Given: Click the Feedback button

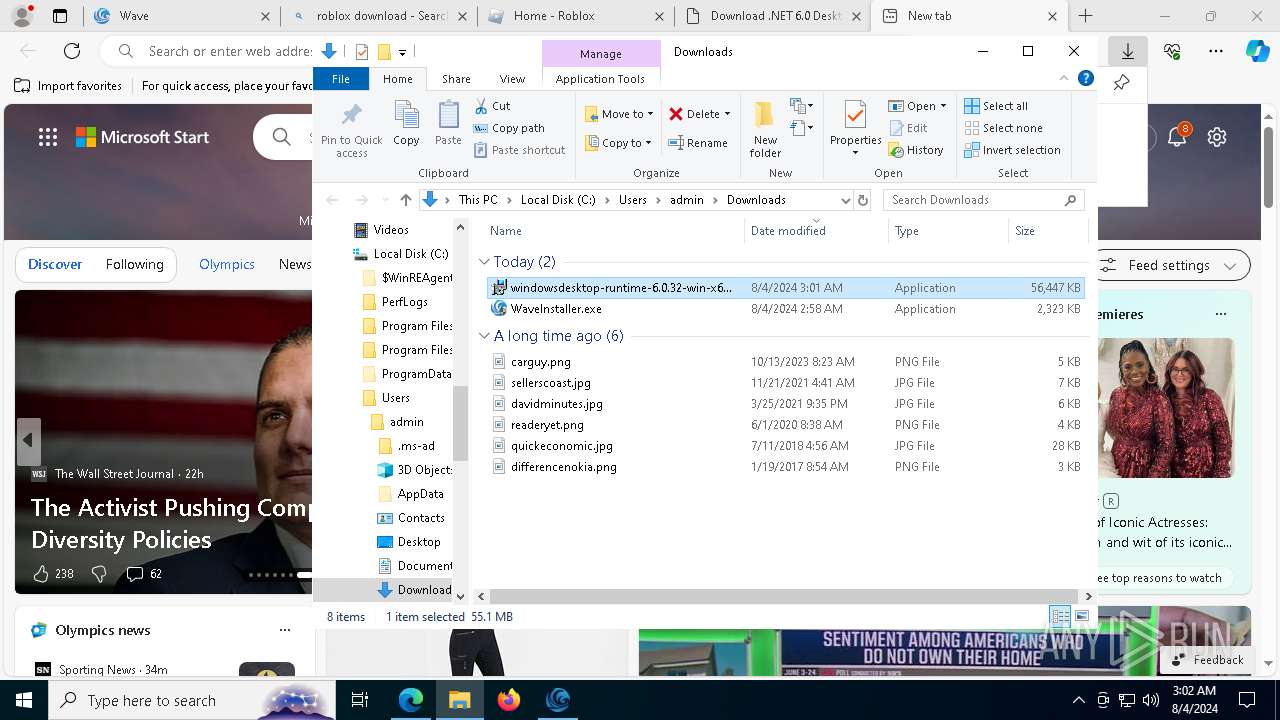Looking at the screenshot, I should (1207, 660).
